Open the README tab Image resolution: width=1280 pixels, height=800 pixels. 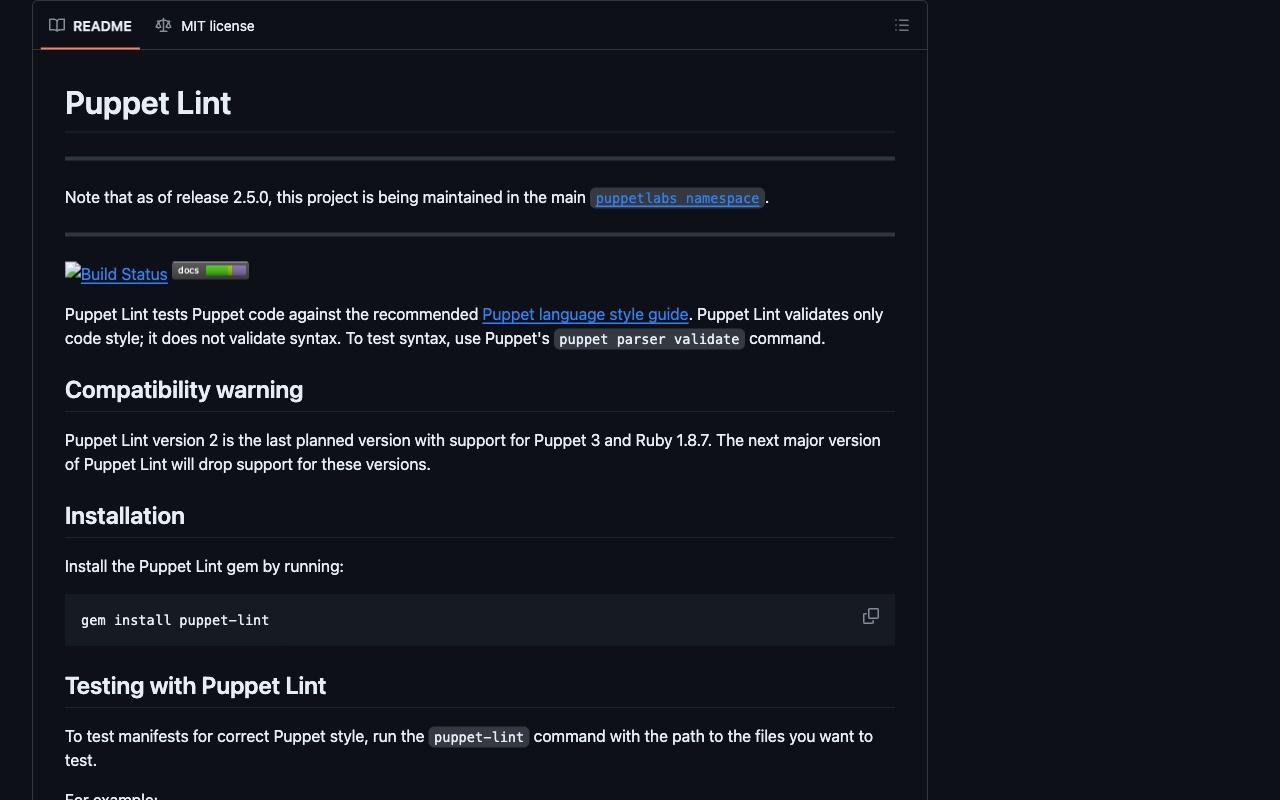click(90, 26)
